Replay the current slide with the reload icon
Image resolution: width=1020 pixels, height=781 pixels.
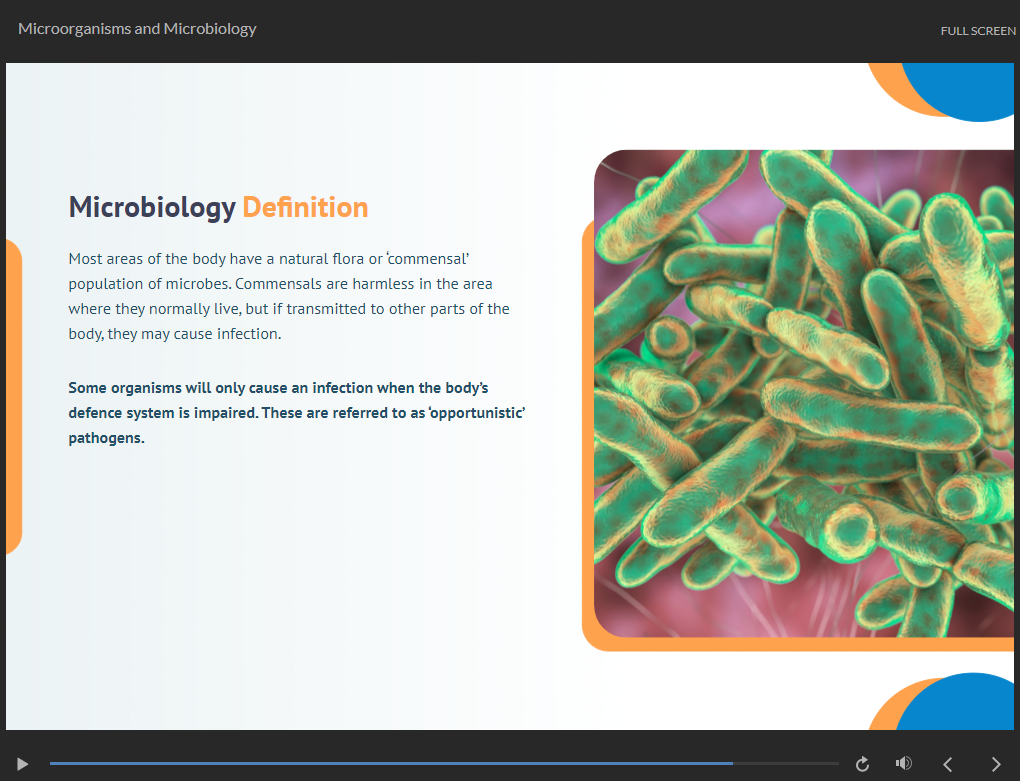(x=863, y=764)
